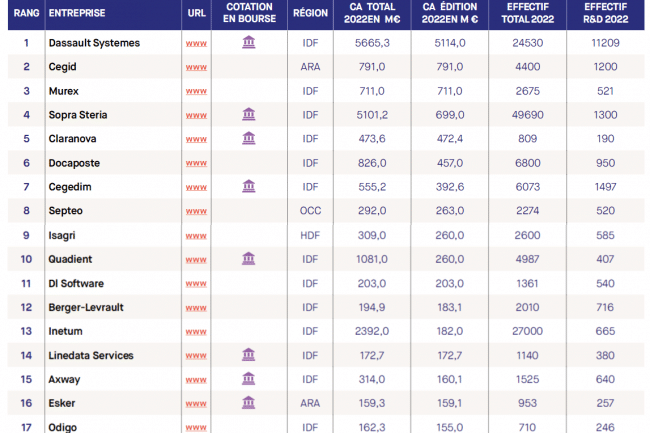Open the www link for Claranova

click(x=196, y=140)
